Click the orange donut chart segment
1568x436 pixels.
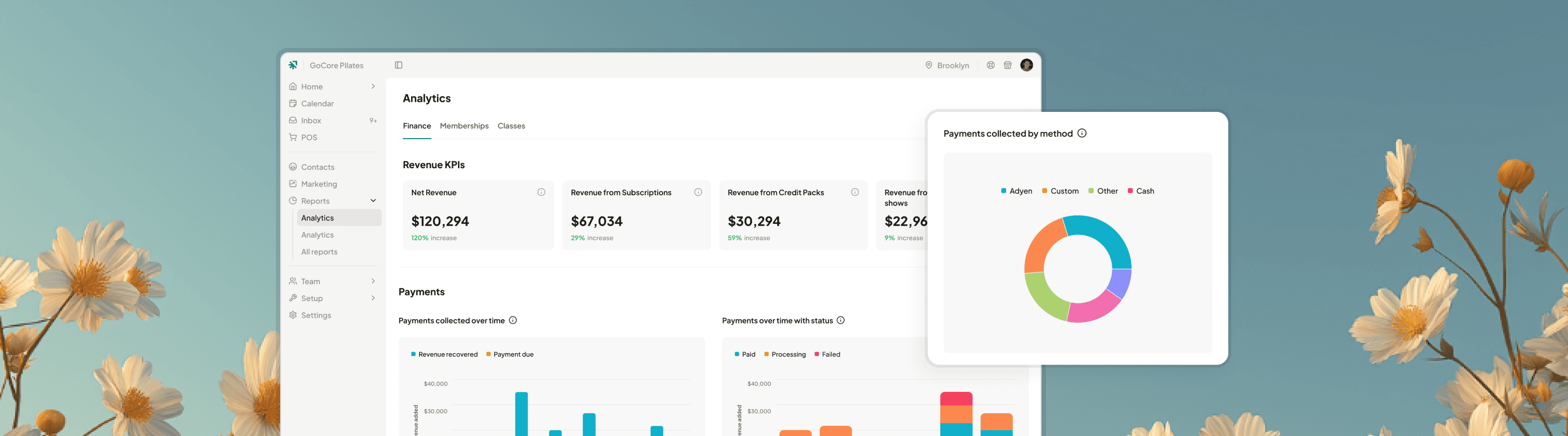pyautogui.click(x=1042, y=246)
